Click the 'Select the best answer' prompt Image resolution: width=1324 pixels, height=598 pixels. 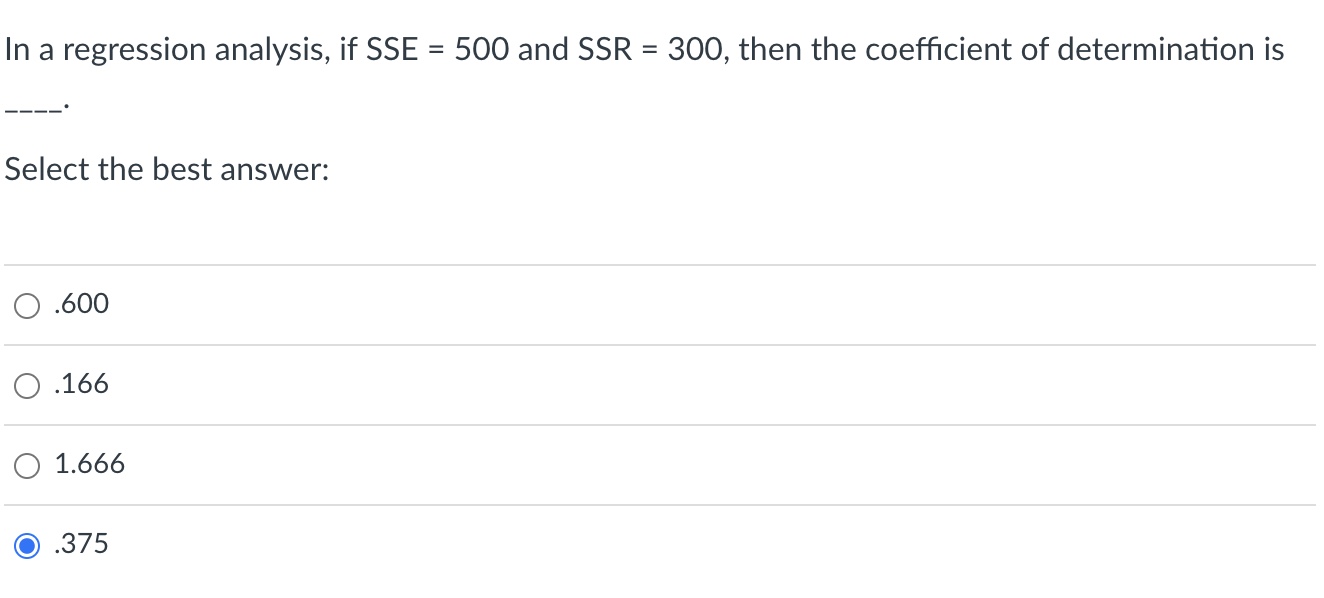pyautogui.click(x=165, y=168)
